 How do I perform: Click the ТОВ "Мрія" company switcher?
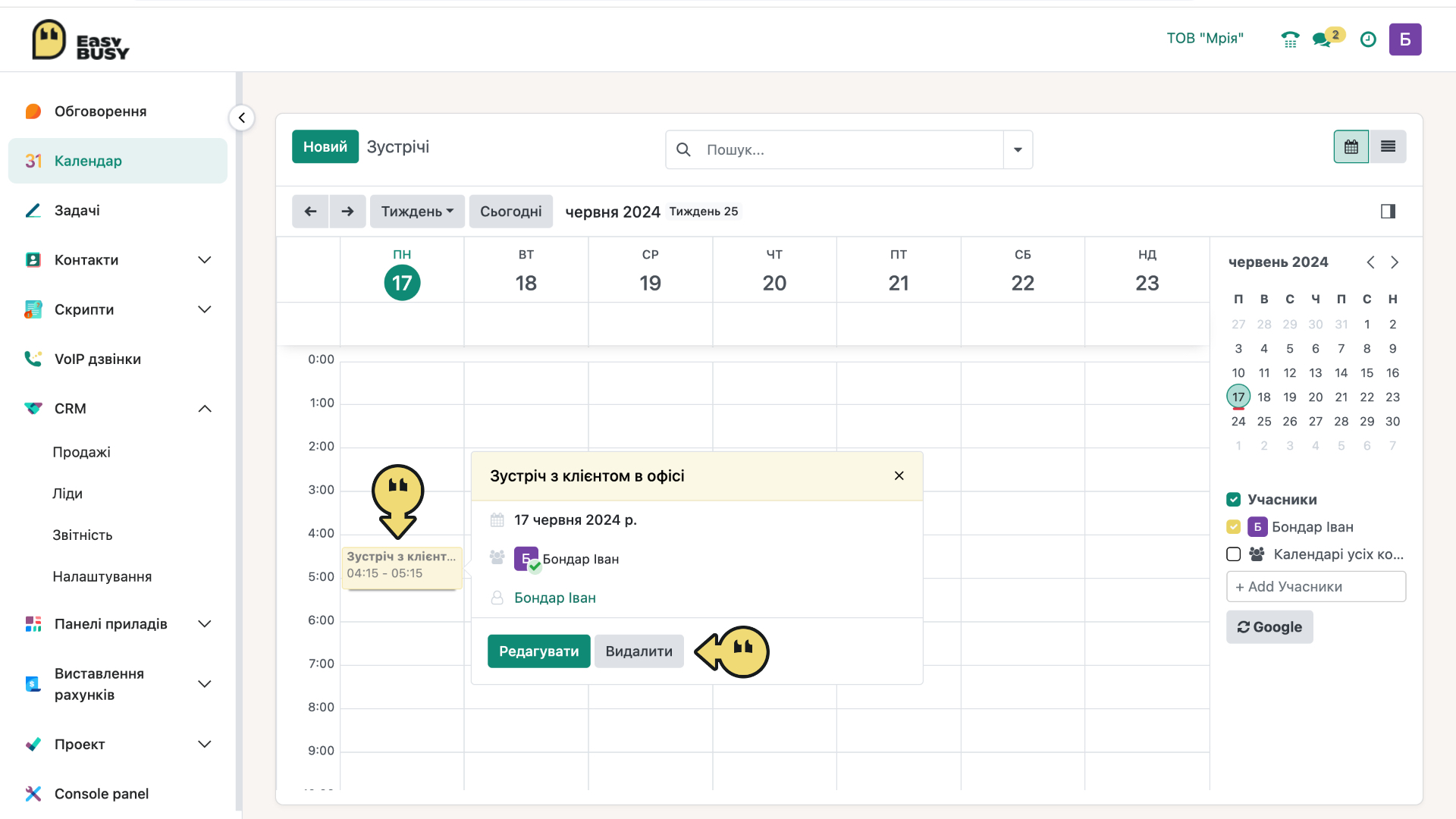coord(1205,39)
